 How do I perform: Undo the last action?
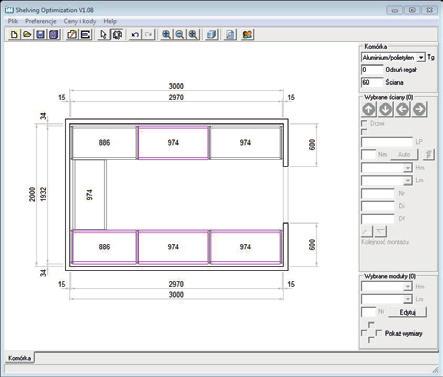pos(135,34)
